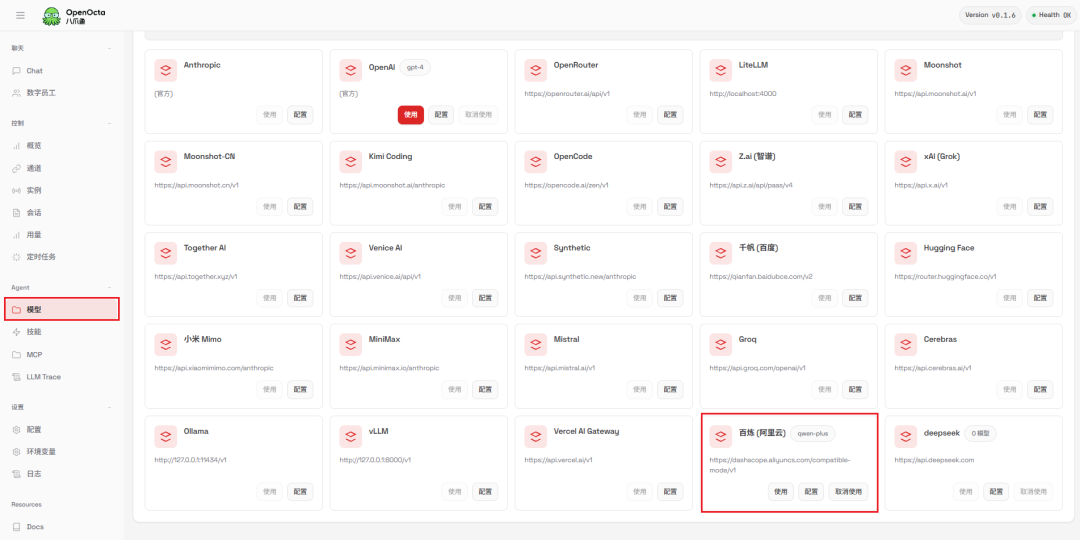
Task: Open 配置 for the Moonshot provider
Action: 1040,115
